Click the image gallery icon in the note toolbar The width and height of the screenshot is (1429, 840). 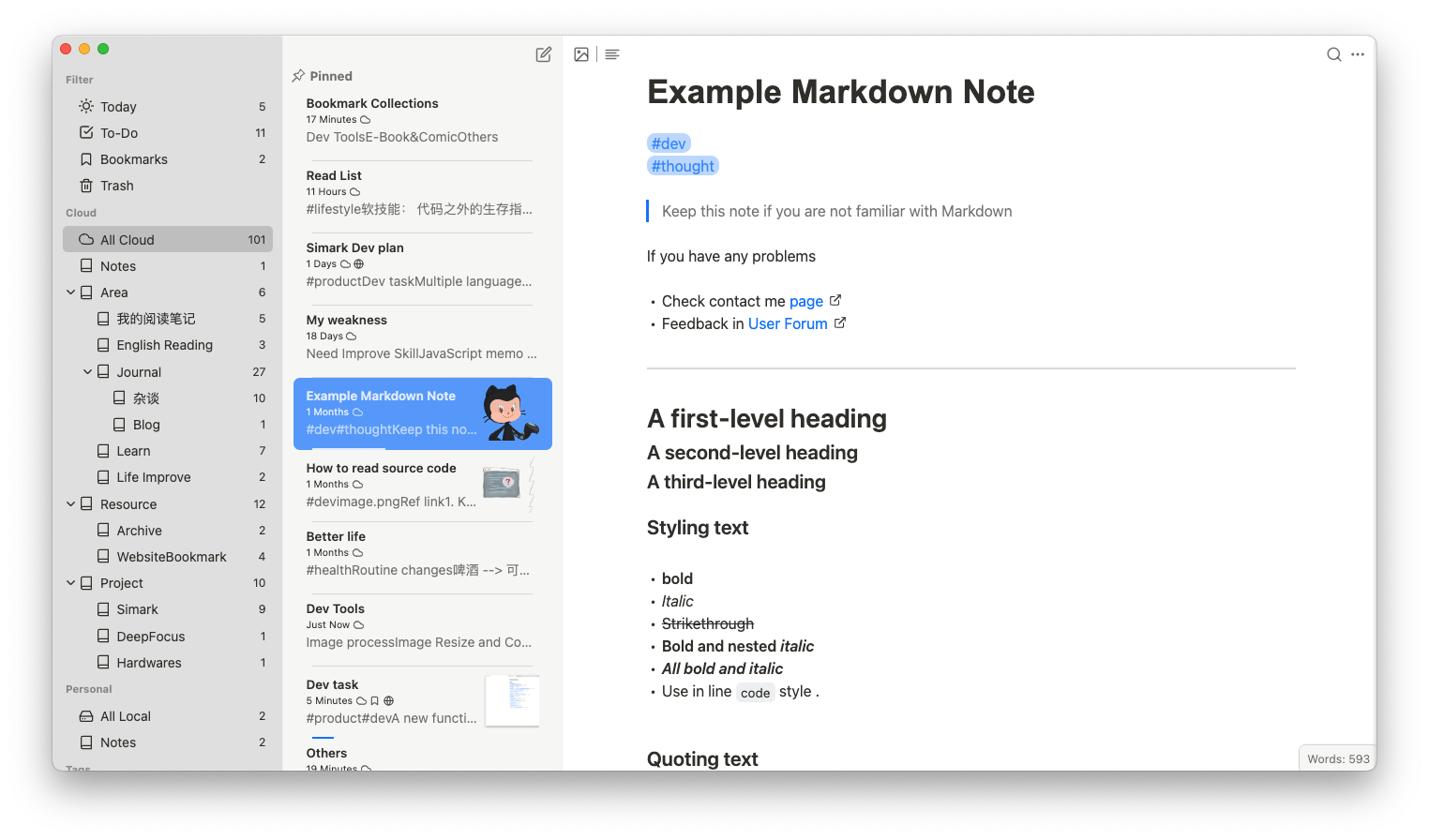point(581,54)
